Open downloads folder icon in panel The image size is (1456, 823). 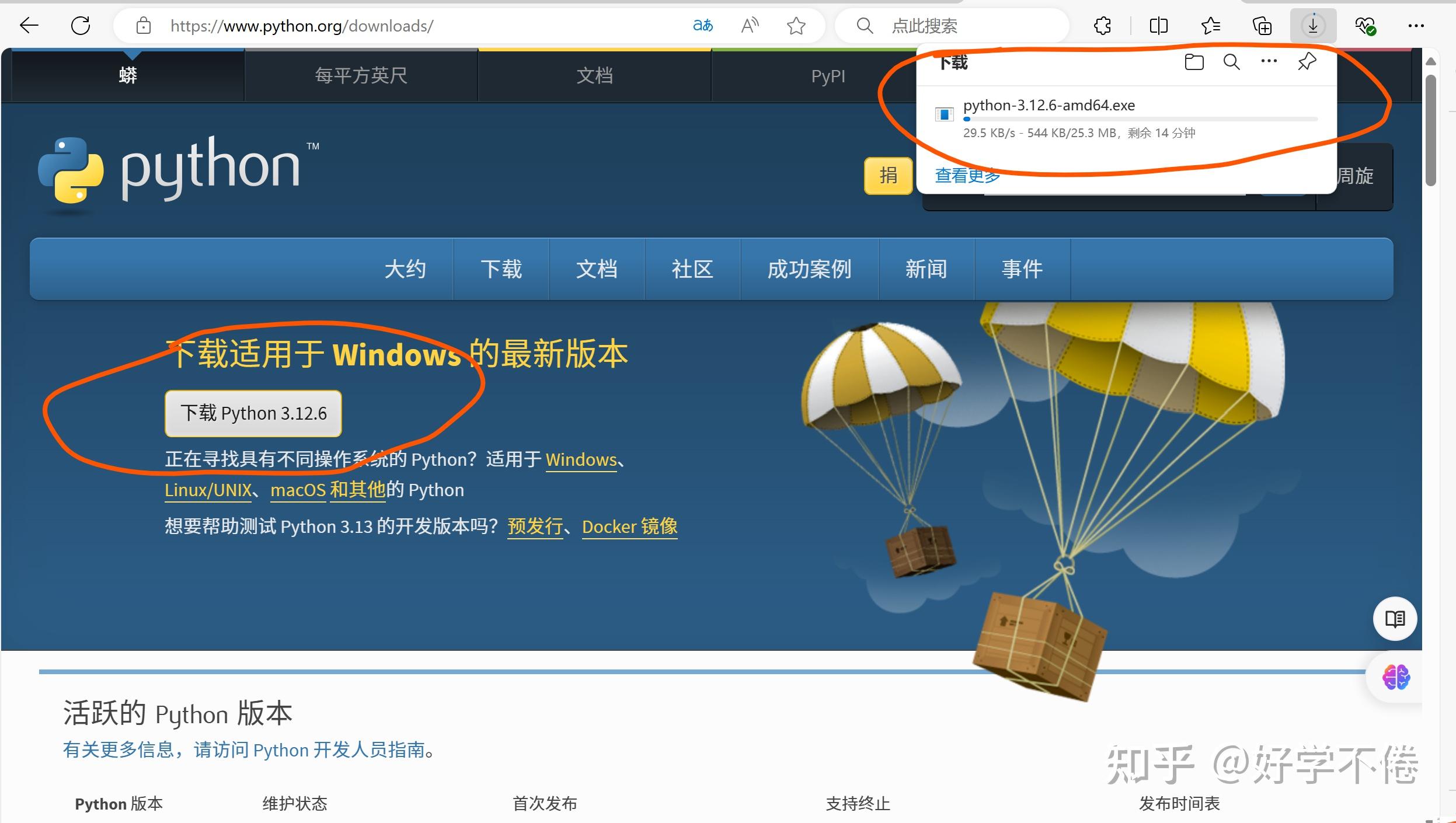pyautogui.click(x=1194, y=62)
